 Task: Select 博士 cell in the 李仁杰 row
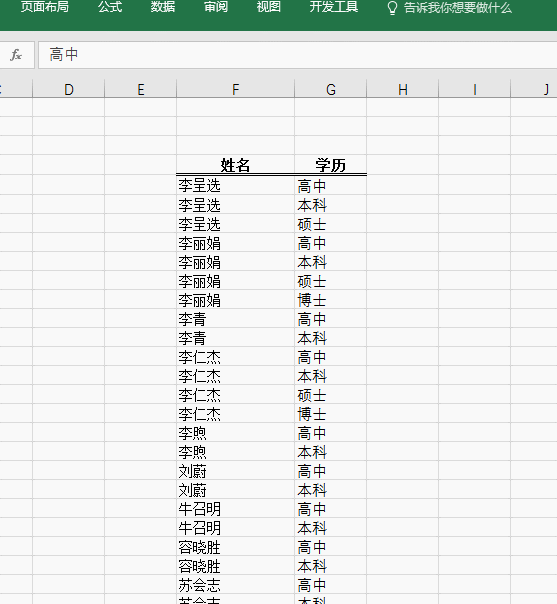[x=331, y=413]
